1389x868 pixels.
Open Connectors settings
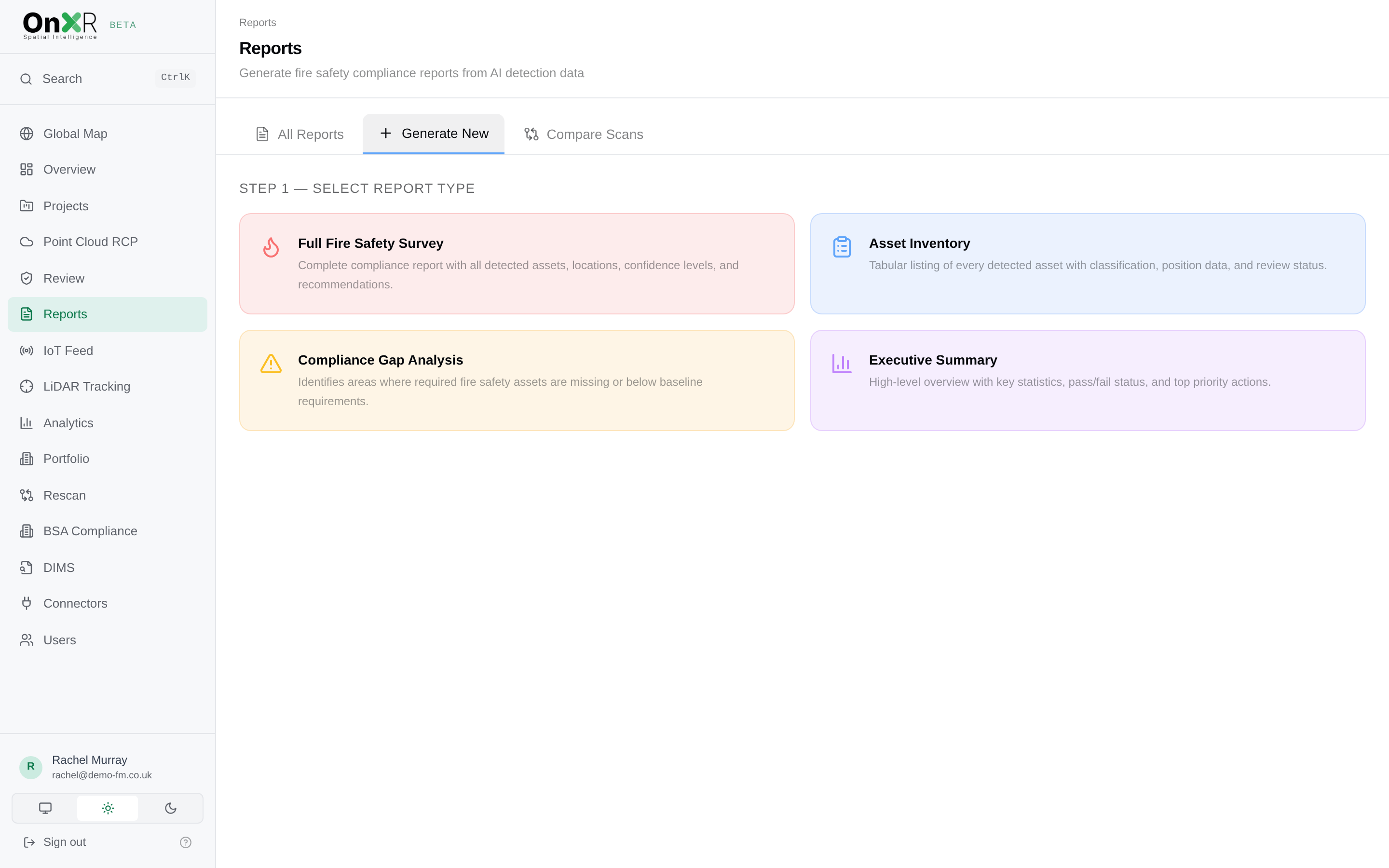tap(108, 603)
